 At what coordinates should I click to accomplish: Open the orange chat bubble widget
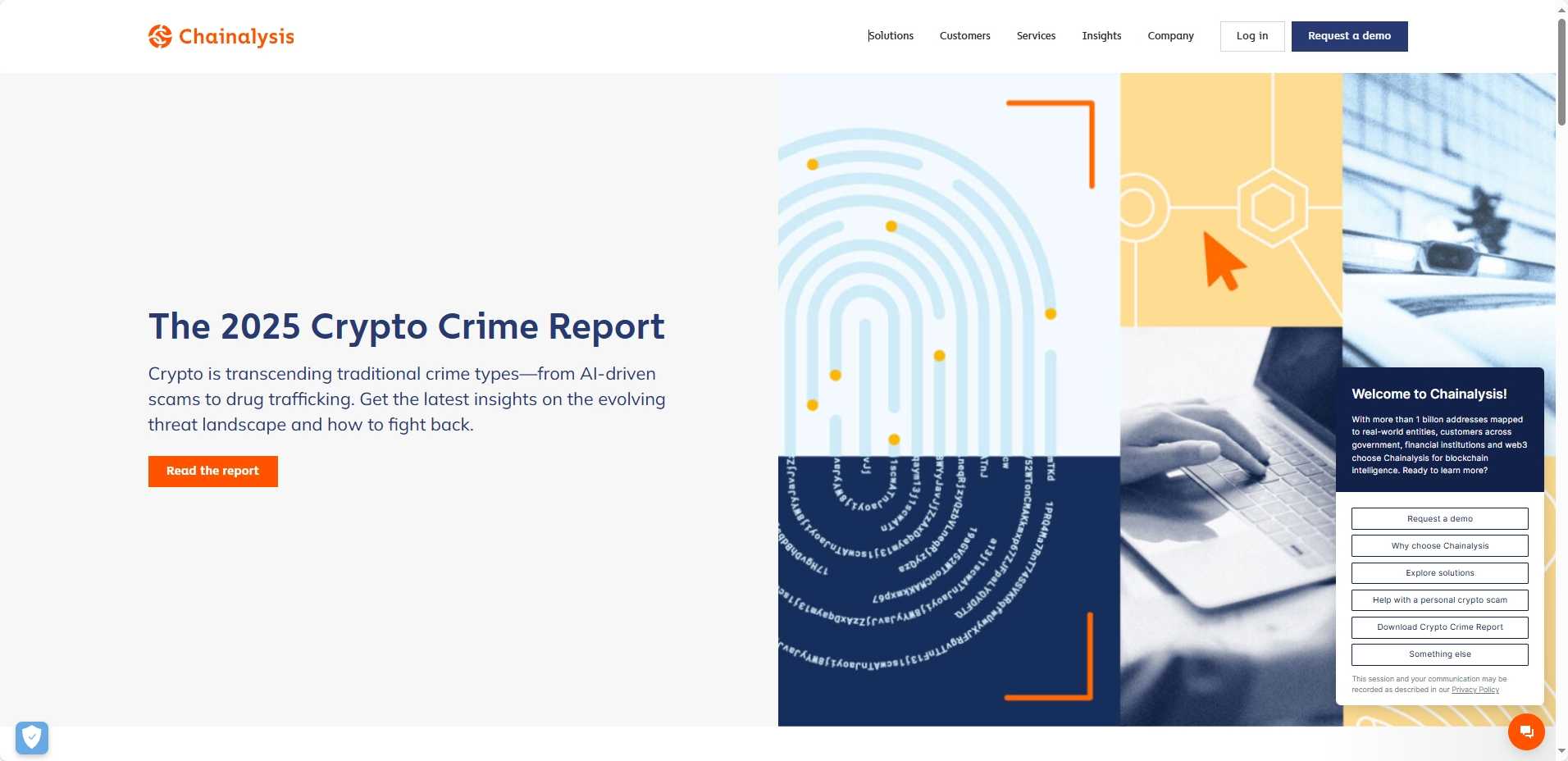click(x=1525, y=731)
